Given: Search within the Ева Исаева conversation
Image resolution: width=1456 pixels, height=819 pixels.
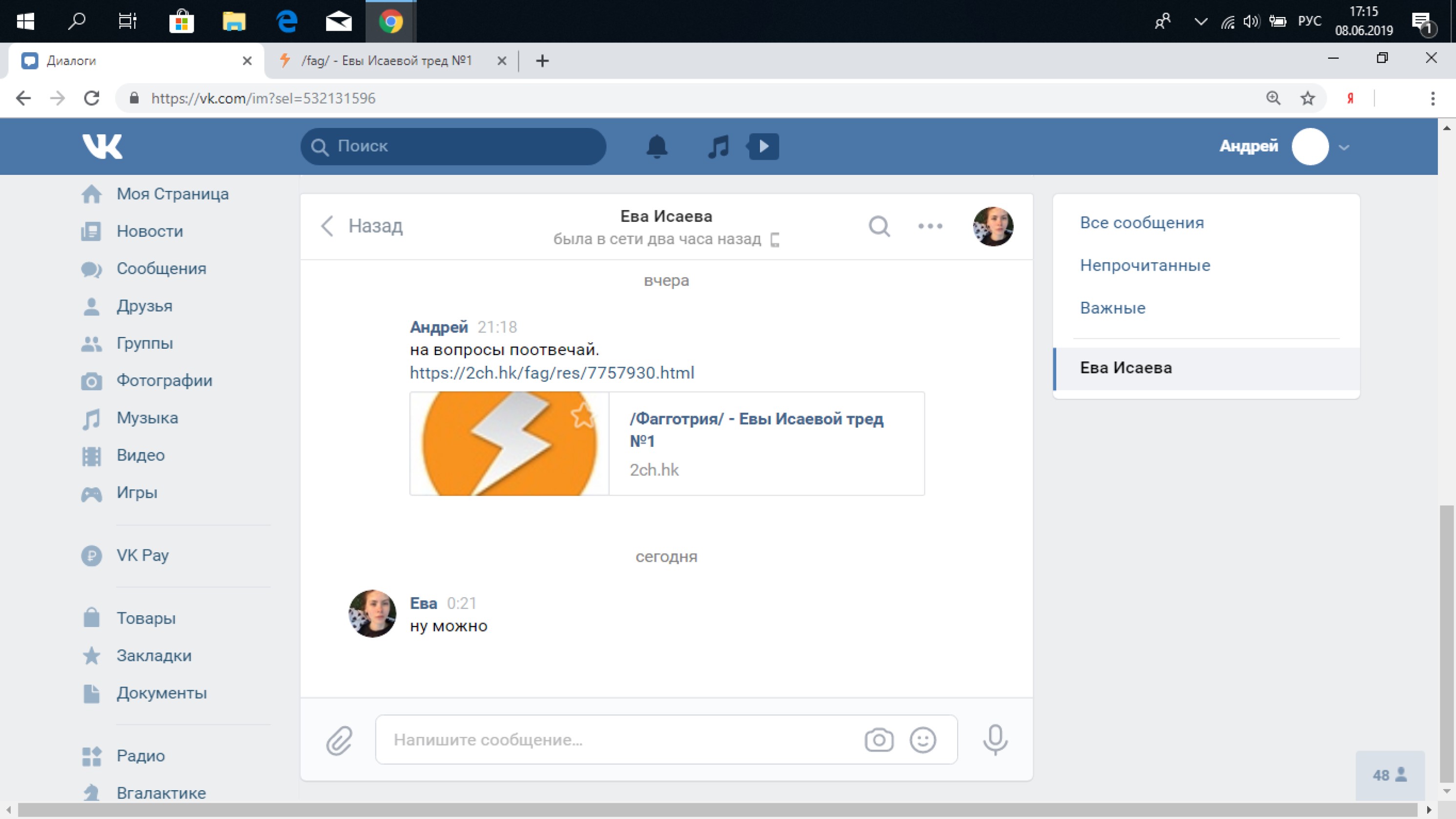Looking at the screenshot, I should coord(879,226).
